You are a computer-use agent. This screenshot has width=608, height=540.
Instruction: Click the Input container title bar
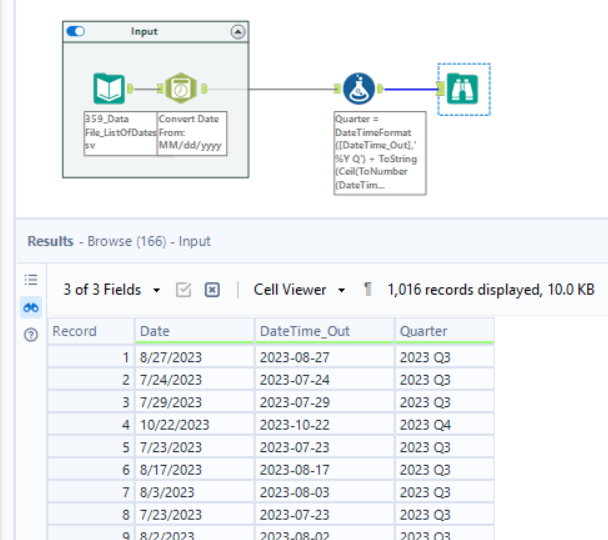point(155,31)
